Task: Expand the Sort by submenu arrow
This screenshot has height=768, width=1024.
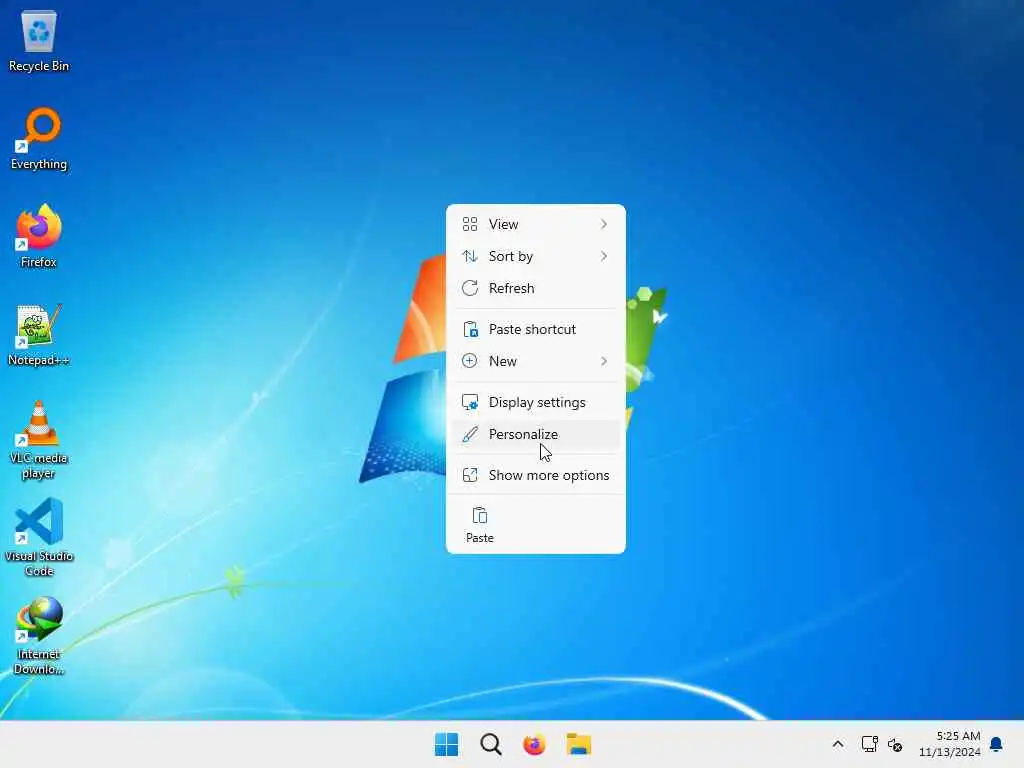Action: point(604,256)
